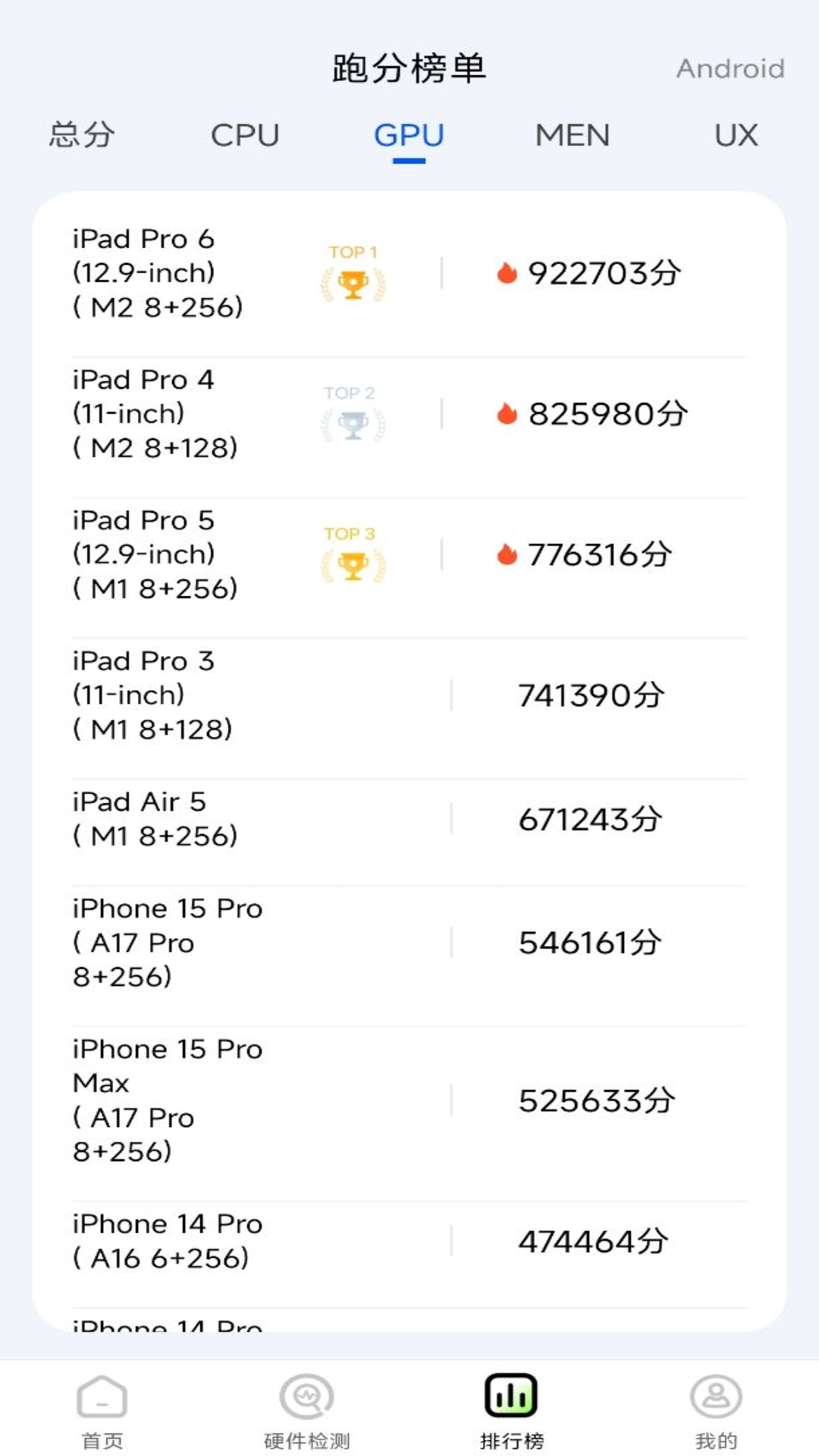This screenshot has height=1456, width=819.
Task: Open the UX ranking tab
Action: [736, 135]
